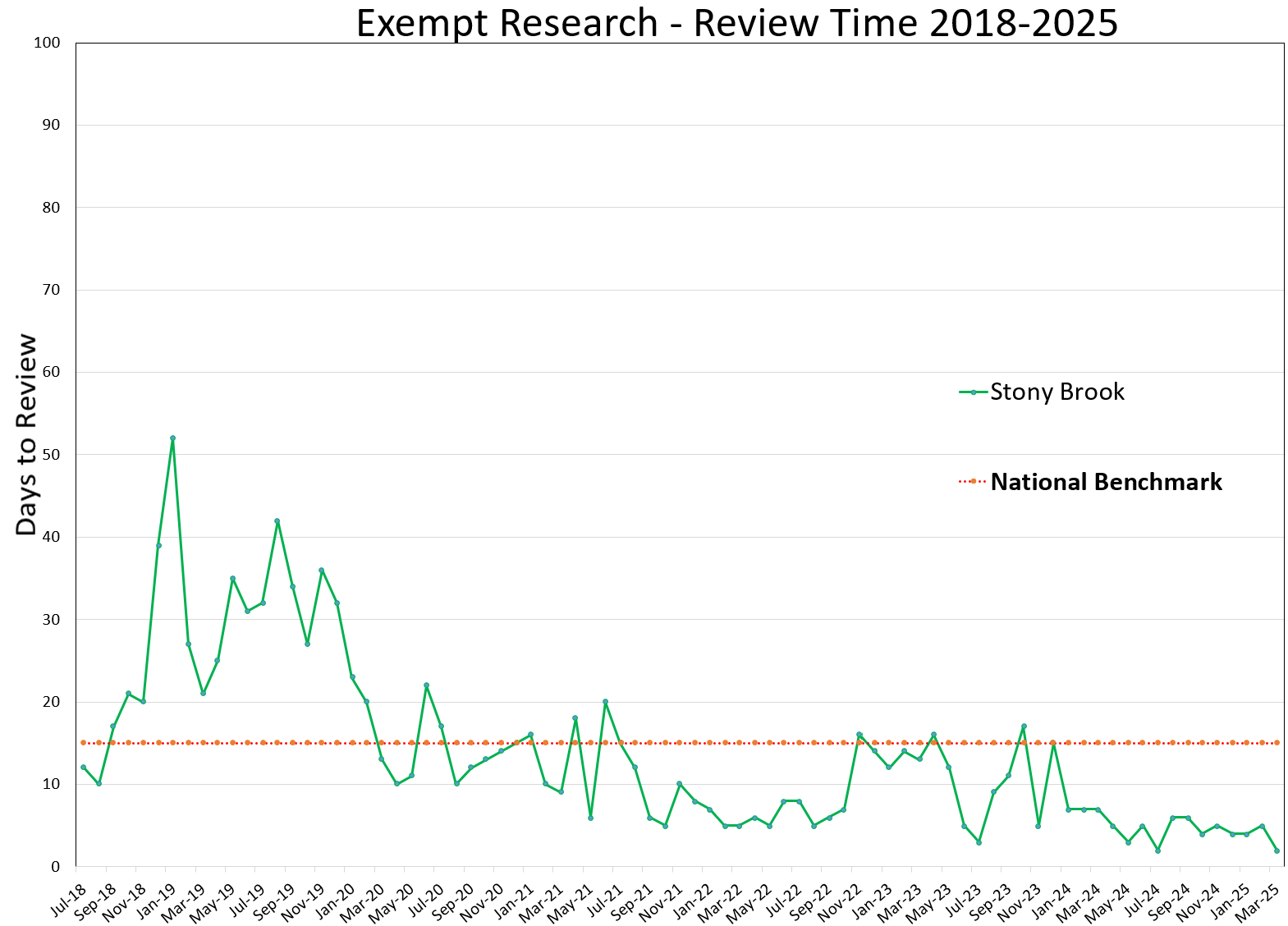Click the y-axis value 80

51,208
